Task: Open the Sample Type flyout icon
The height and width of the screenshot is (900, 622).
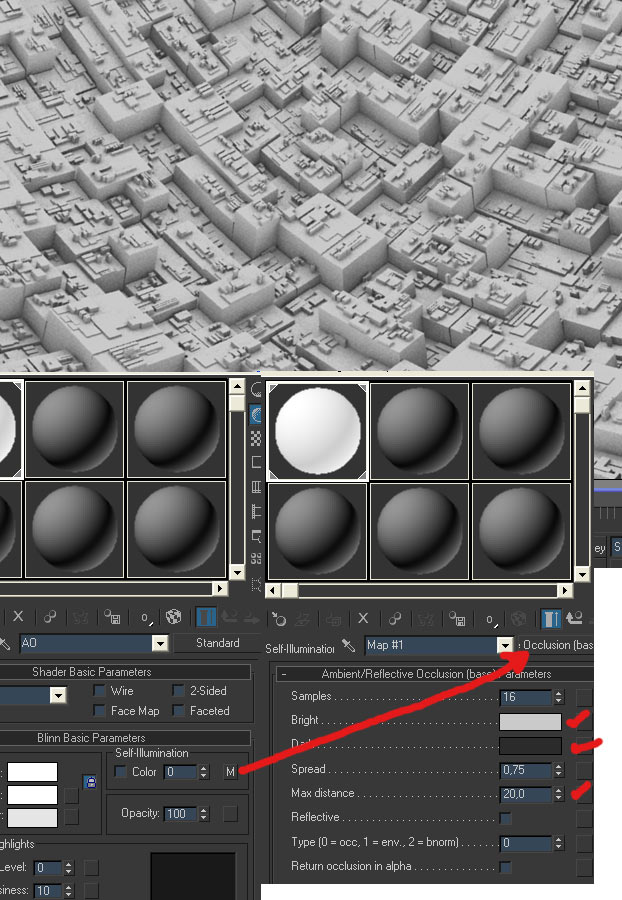Action: coord(256,390)
